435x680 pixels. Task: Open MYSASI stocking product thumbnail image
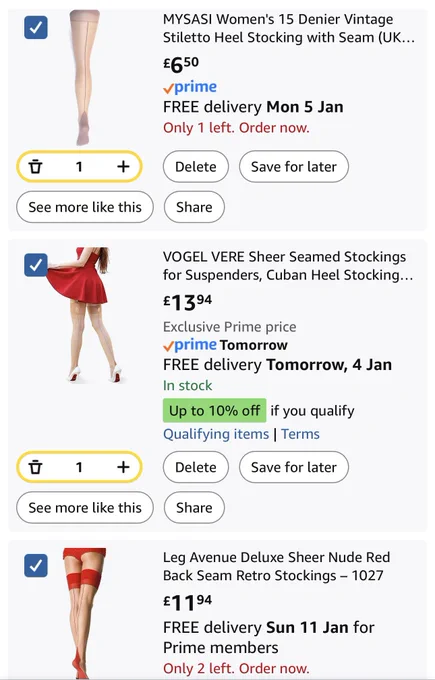coord(85,78)
